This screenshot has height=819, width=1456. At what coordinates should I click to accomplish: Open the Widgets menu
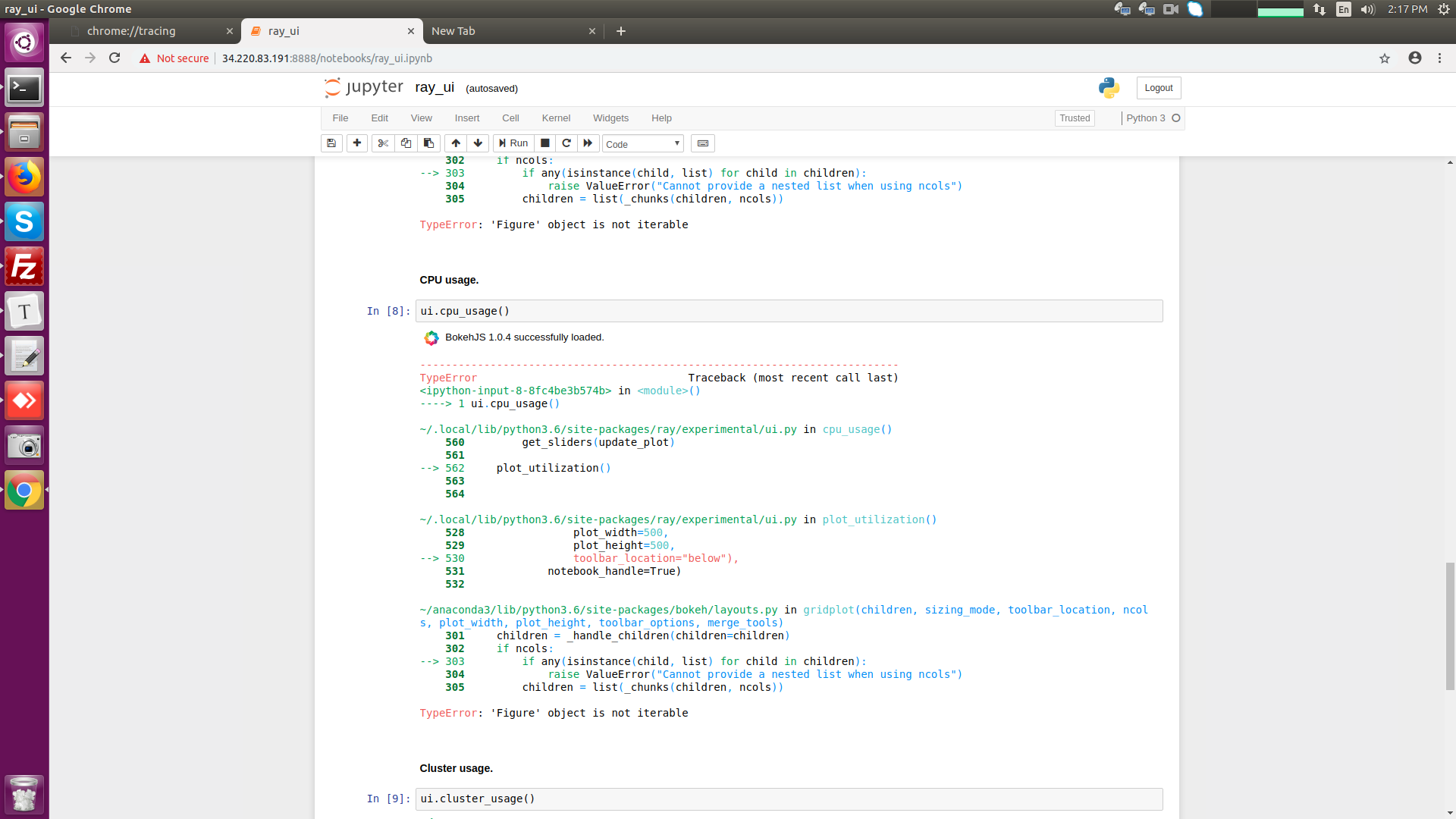(x=610, y=118)
